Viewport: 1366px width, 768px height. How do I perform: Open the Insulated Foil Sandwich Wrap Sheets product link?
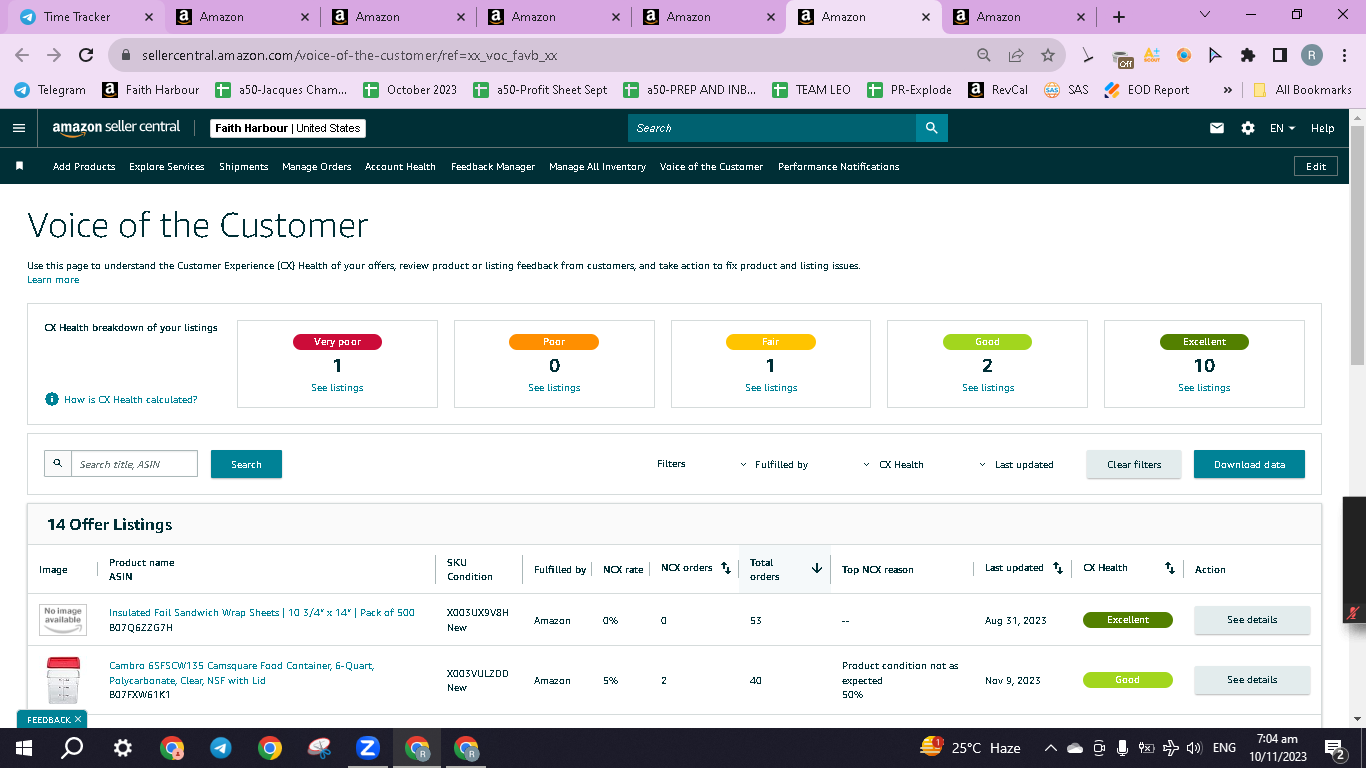pos(262,612)
